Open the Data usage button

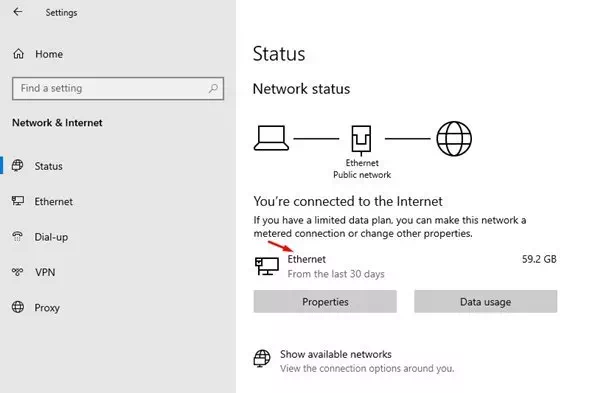[x=486, y=302]
